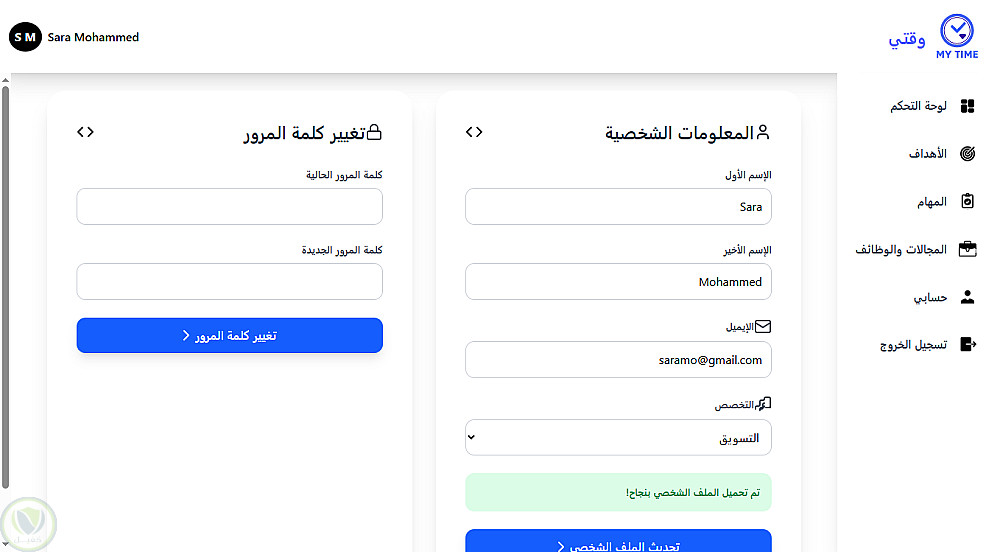Viewport: 1000px width, 552px height.
Task: Open الأهداف menu item in sidebar
Action: (927, 154)
